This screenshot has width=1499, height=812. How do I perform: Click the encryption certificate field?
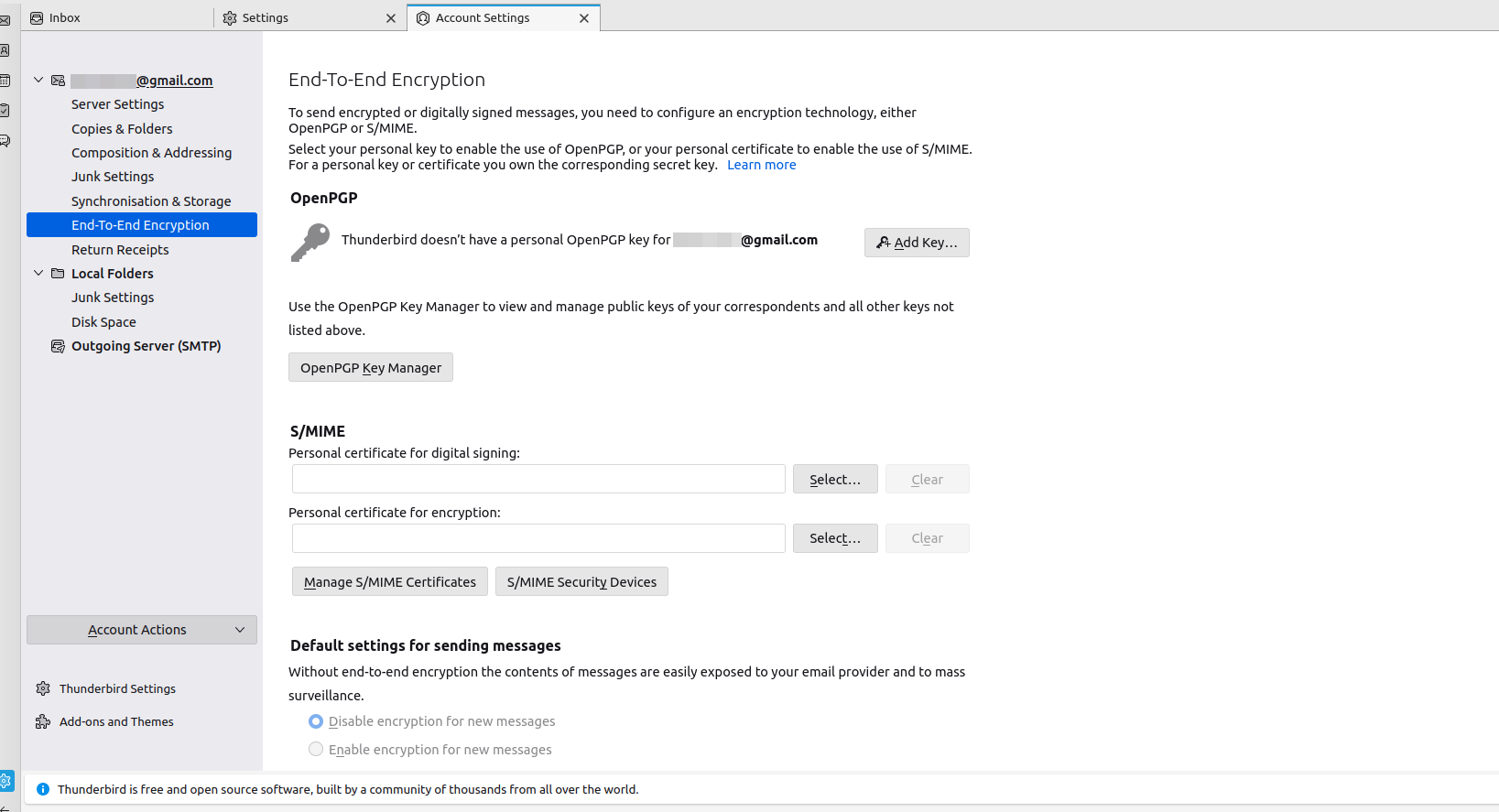tap(538, 538)
